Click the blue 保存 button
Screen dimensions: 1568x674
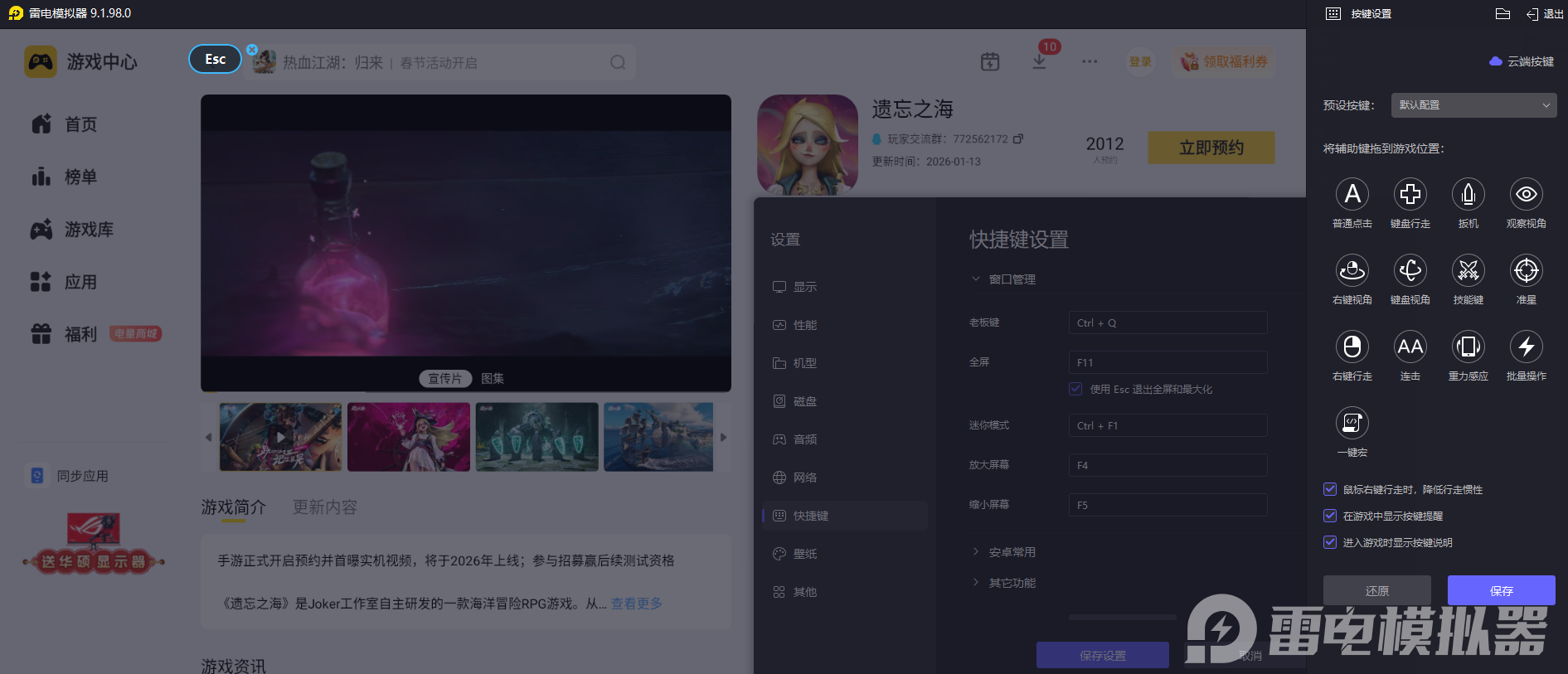[x=1501, y=590]
